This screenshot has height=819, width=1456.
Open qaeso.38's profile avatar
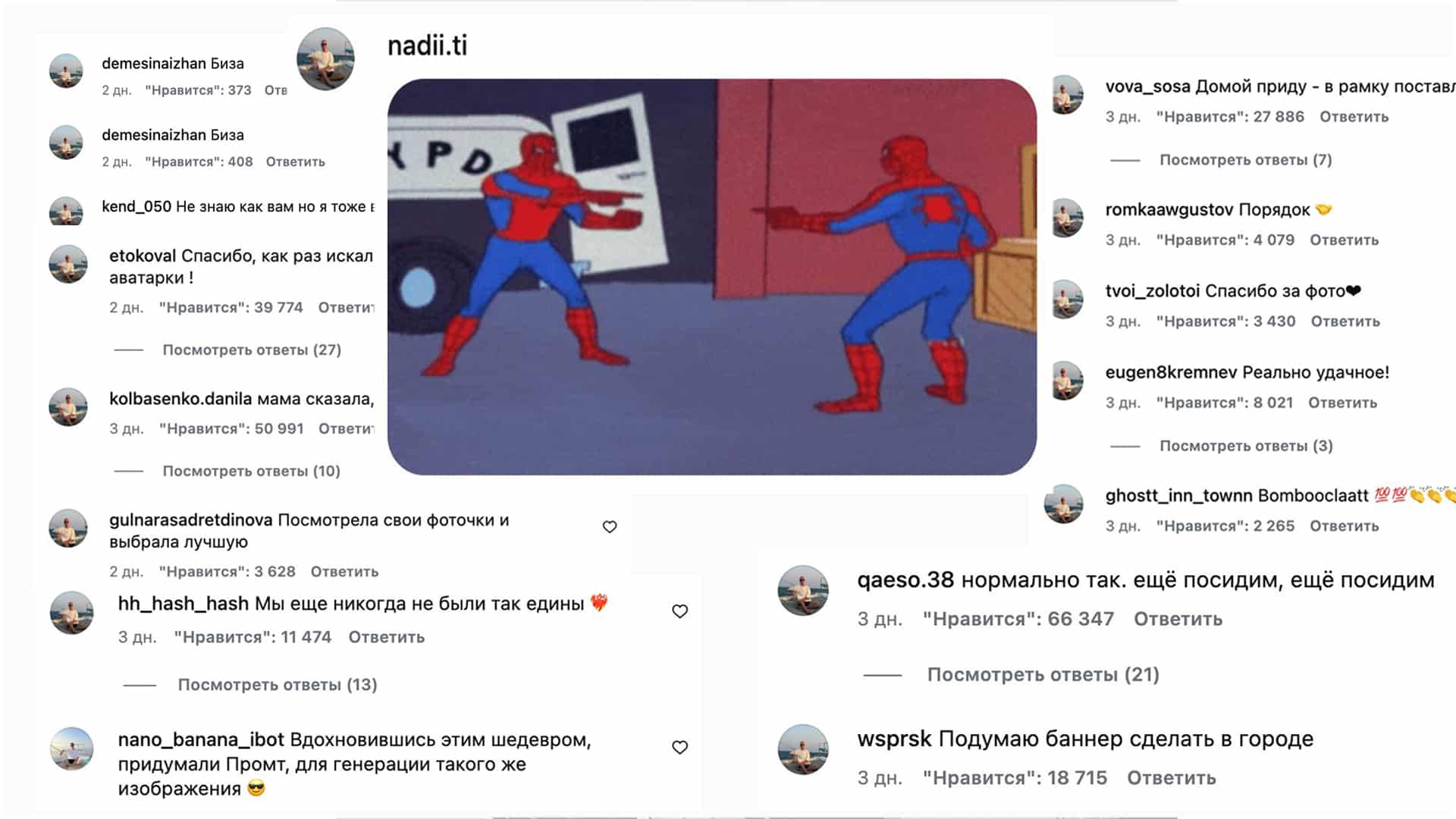pos(803,590)
